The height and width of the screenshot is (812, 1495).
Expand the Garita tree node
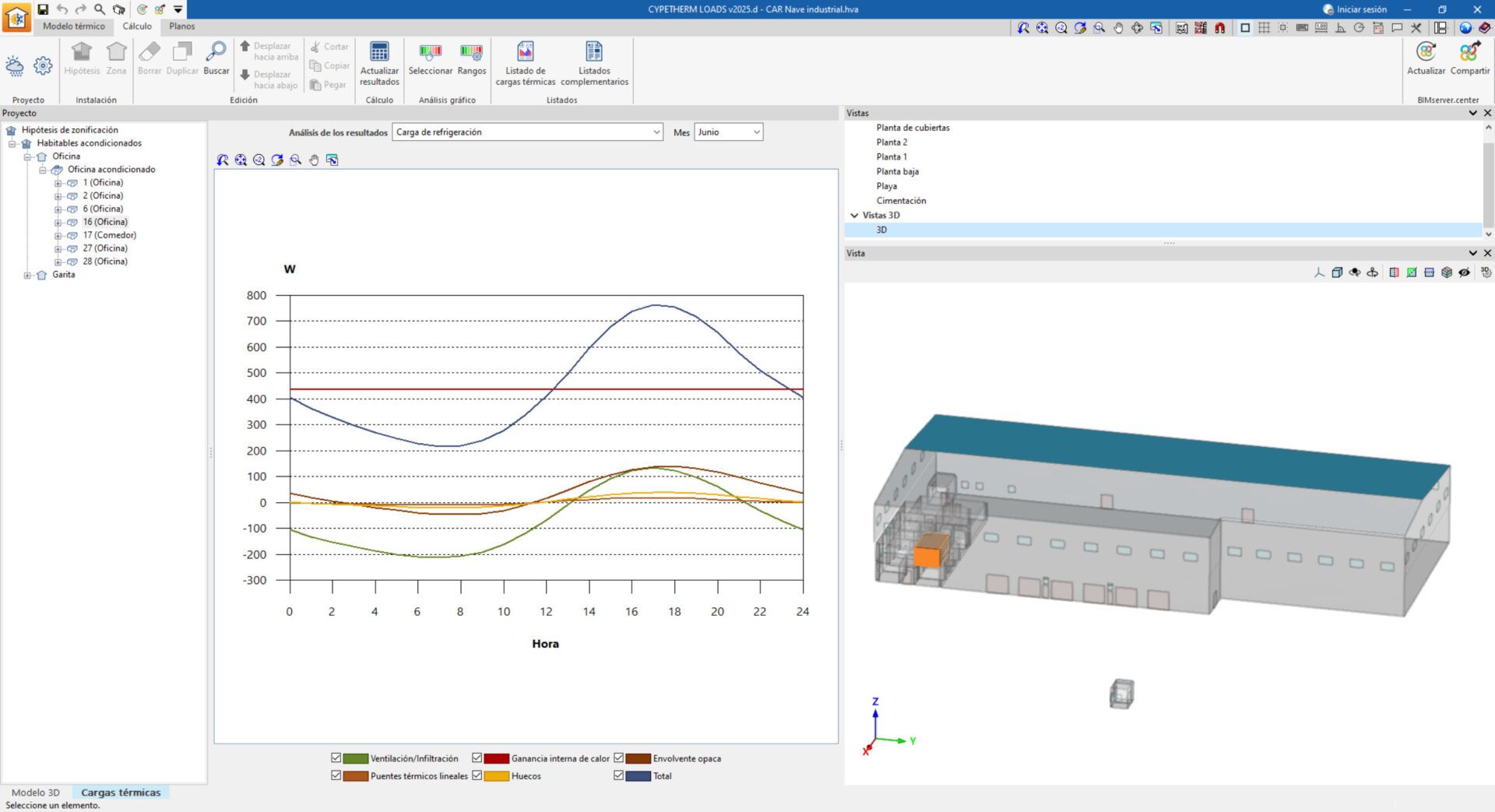click(x=27, y=275)
